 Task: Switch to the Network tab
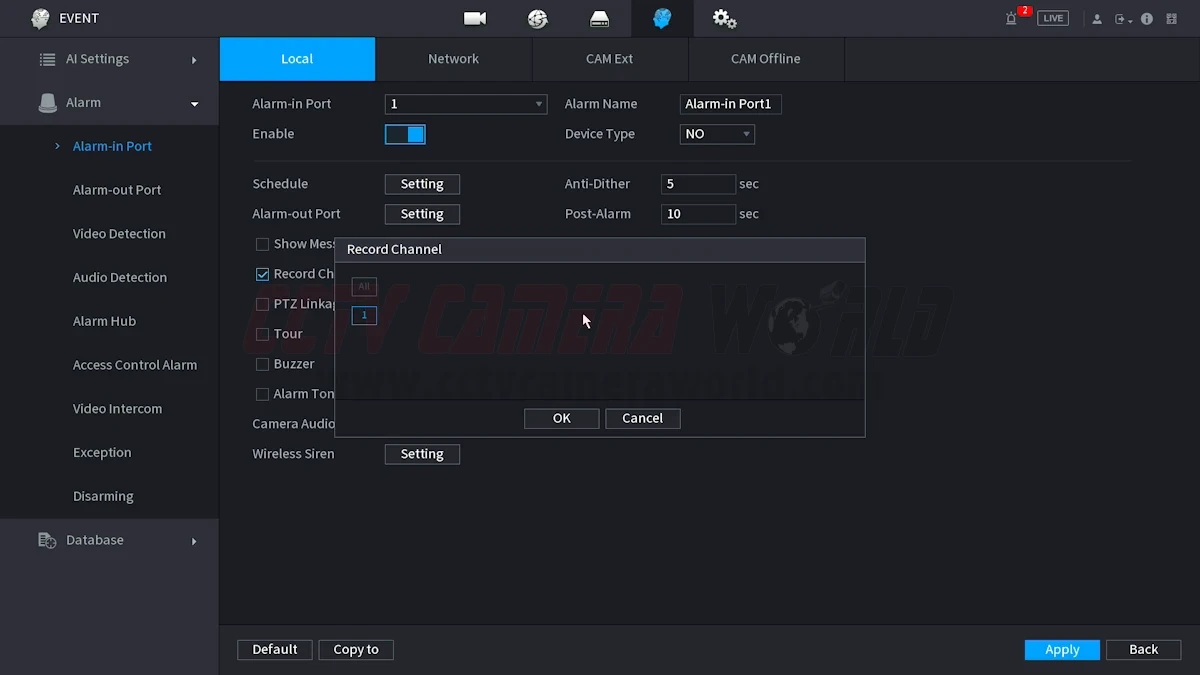[453, 59]
